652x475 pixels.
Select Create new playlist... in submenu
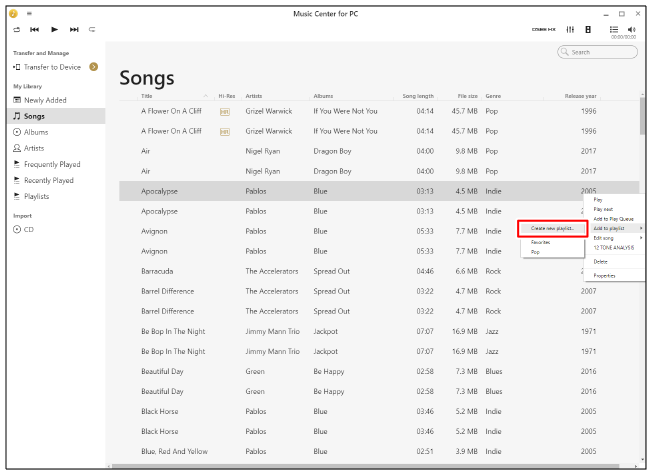(x=551, y=229)
